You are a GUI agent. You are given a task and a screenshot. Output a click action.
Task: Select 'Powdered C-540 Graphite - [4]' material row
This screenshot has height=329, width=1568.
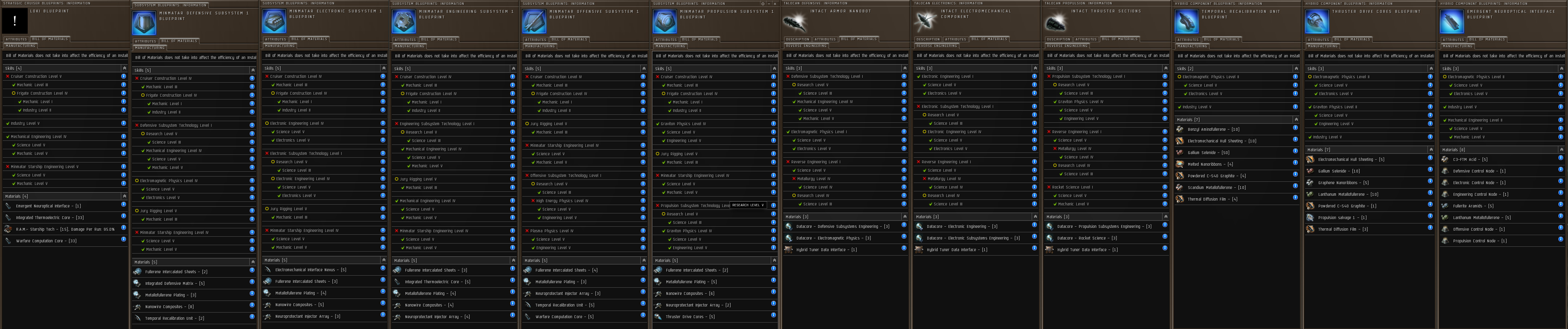1237,176
